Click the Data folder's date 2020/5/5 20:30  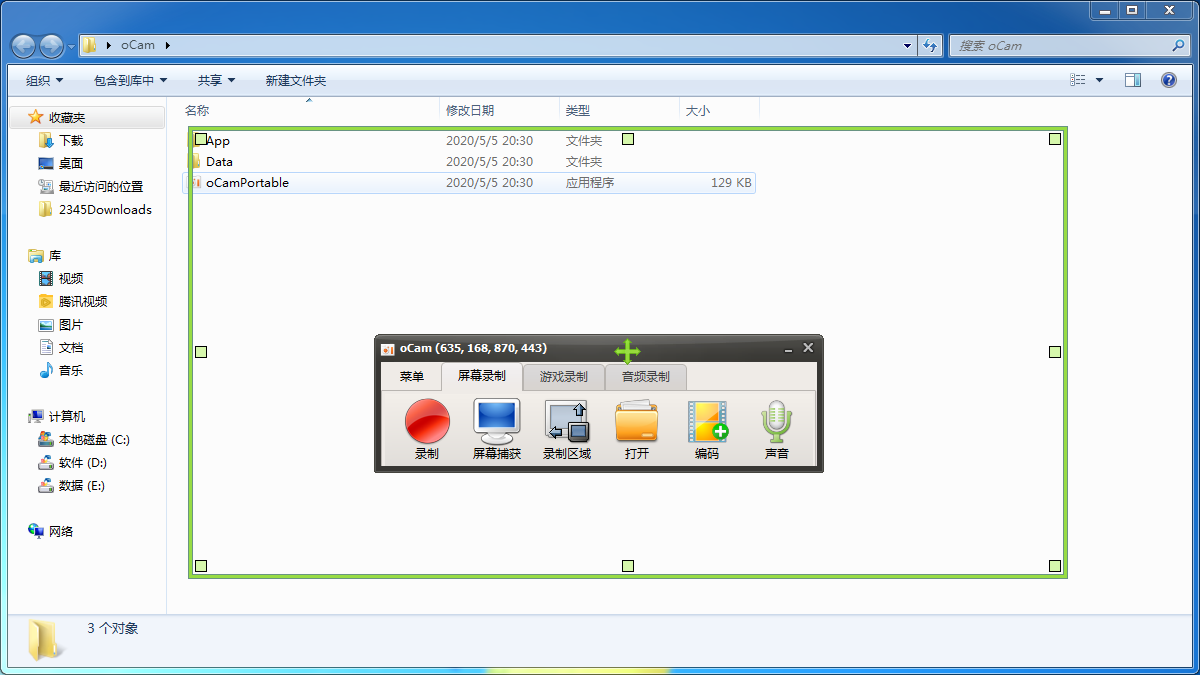(x=489, y=161)
